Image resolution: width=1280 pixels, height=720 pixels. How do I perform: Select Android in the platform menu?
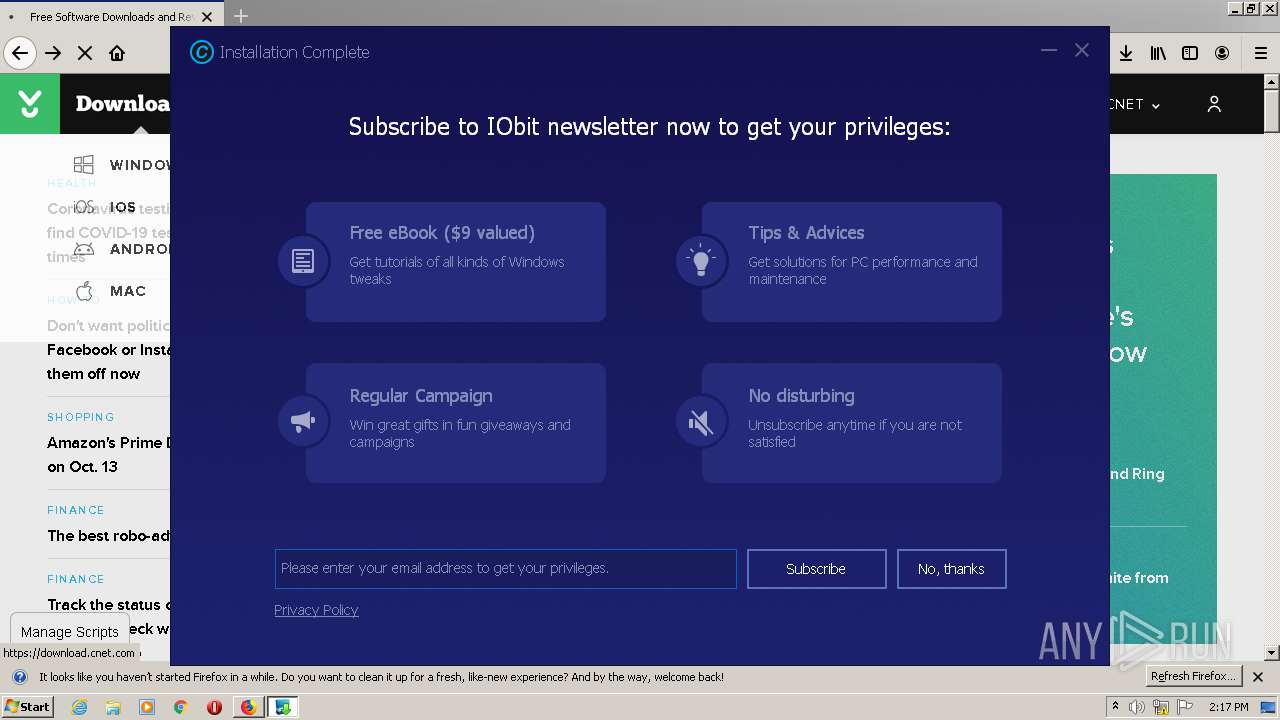[122, 249]
